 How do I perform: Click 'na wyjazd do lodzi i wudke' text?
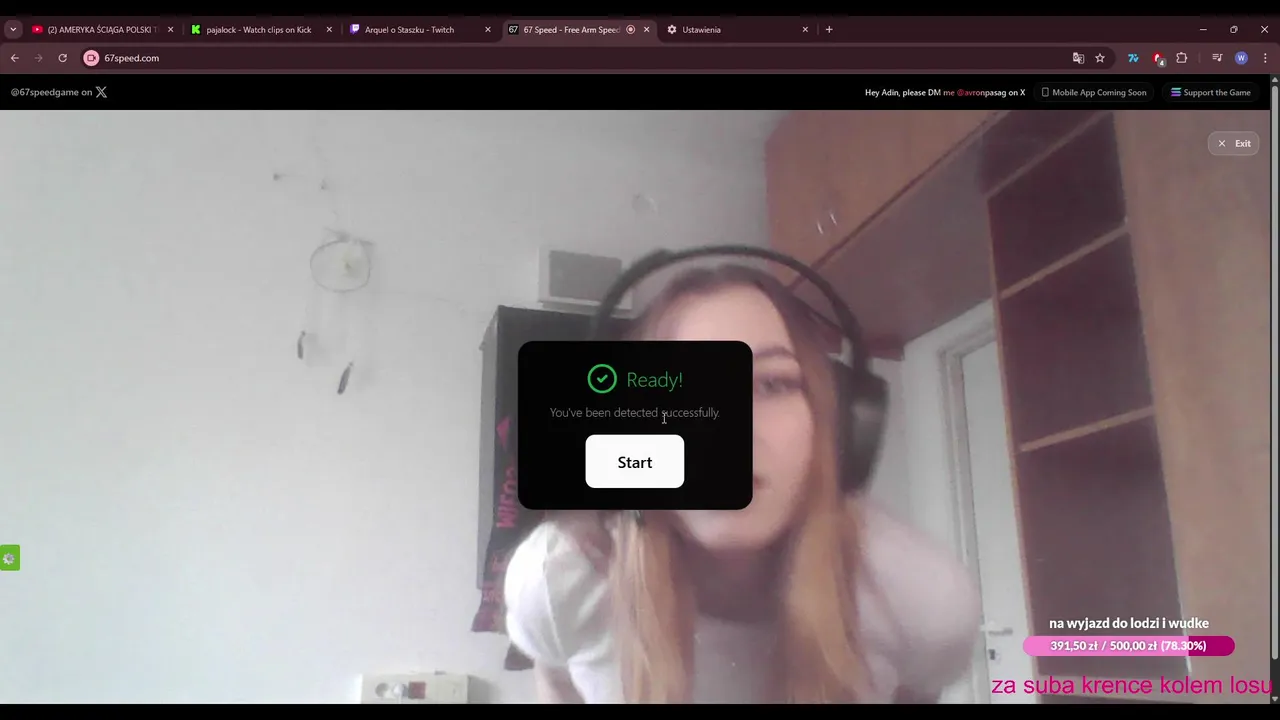1129,623
